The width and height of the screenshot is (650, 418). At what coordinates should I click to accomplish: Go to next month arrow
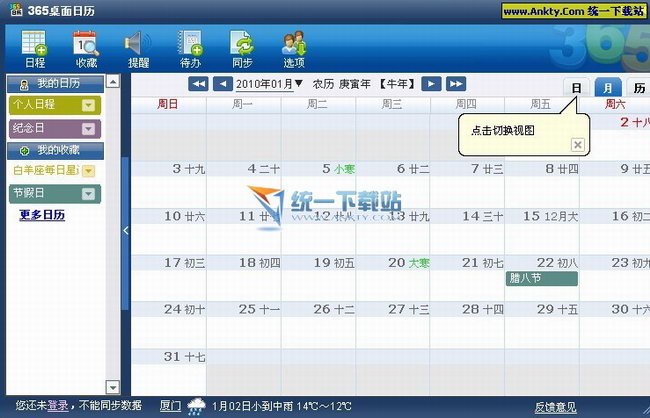click(430, 84)
